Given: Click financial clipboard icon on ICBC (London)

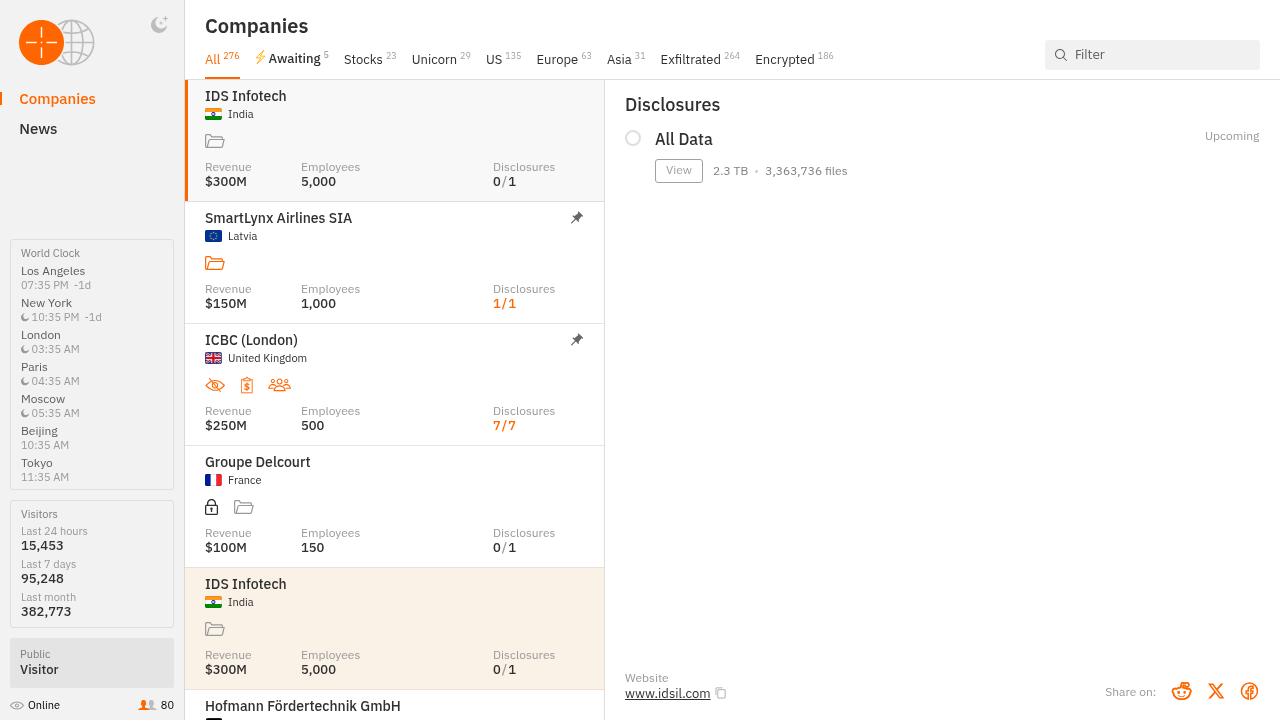Looking at the screenshot, I should tap(247, 385).
